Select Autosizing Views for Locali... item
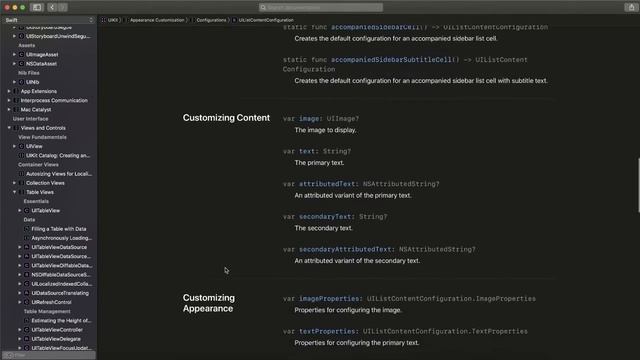 (x=59, y=174)
